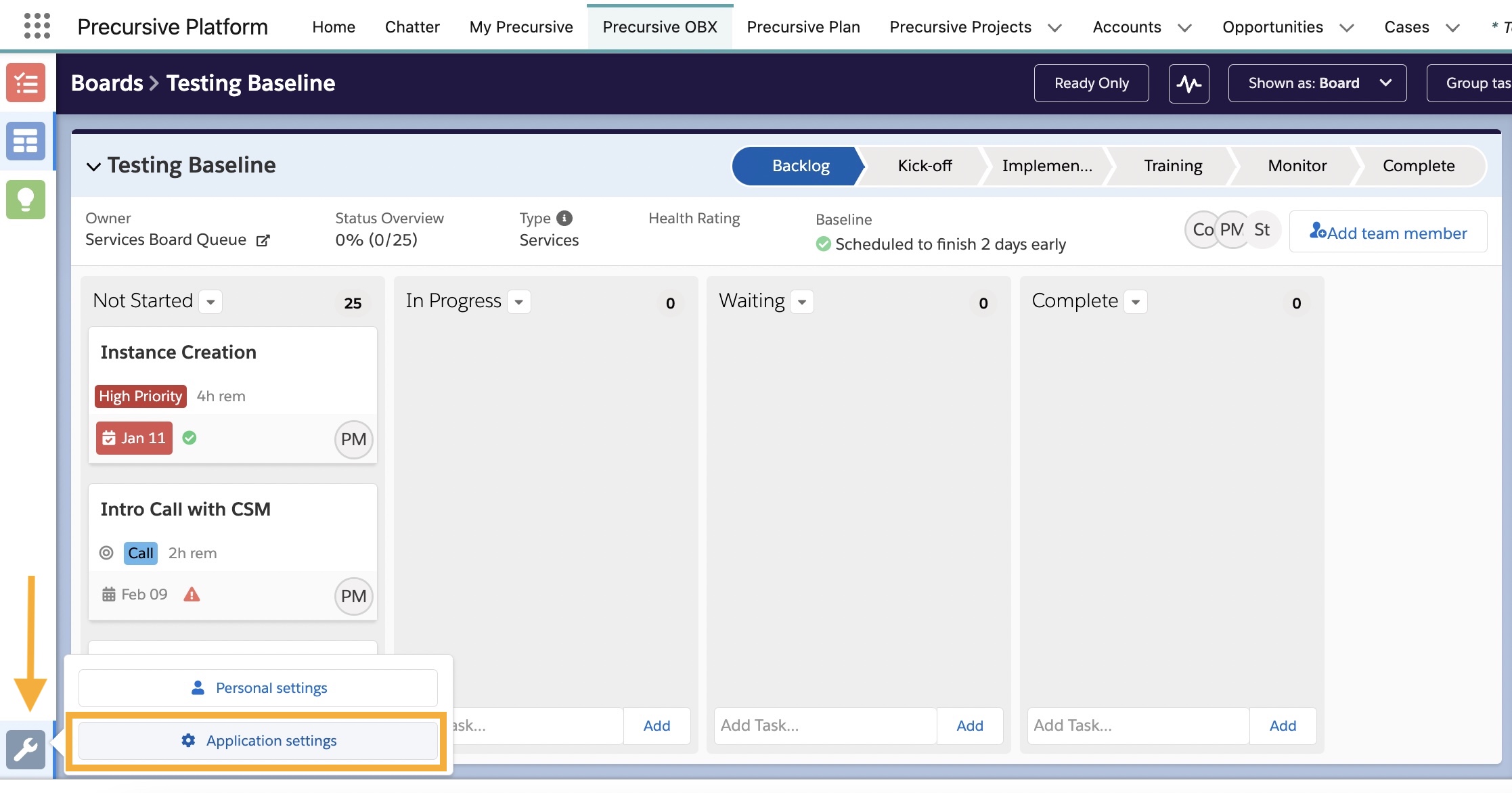Click the Feb 09 due date
Screen dimensions: 1512x793
click(135, 595)
